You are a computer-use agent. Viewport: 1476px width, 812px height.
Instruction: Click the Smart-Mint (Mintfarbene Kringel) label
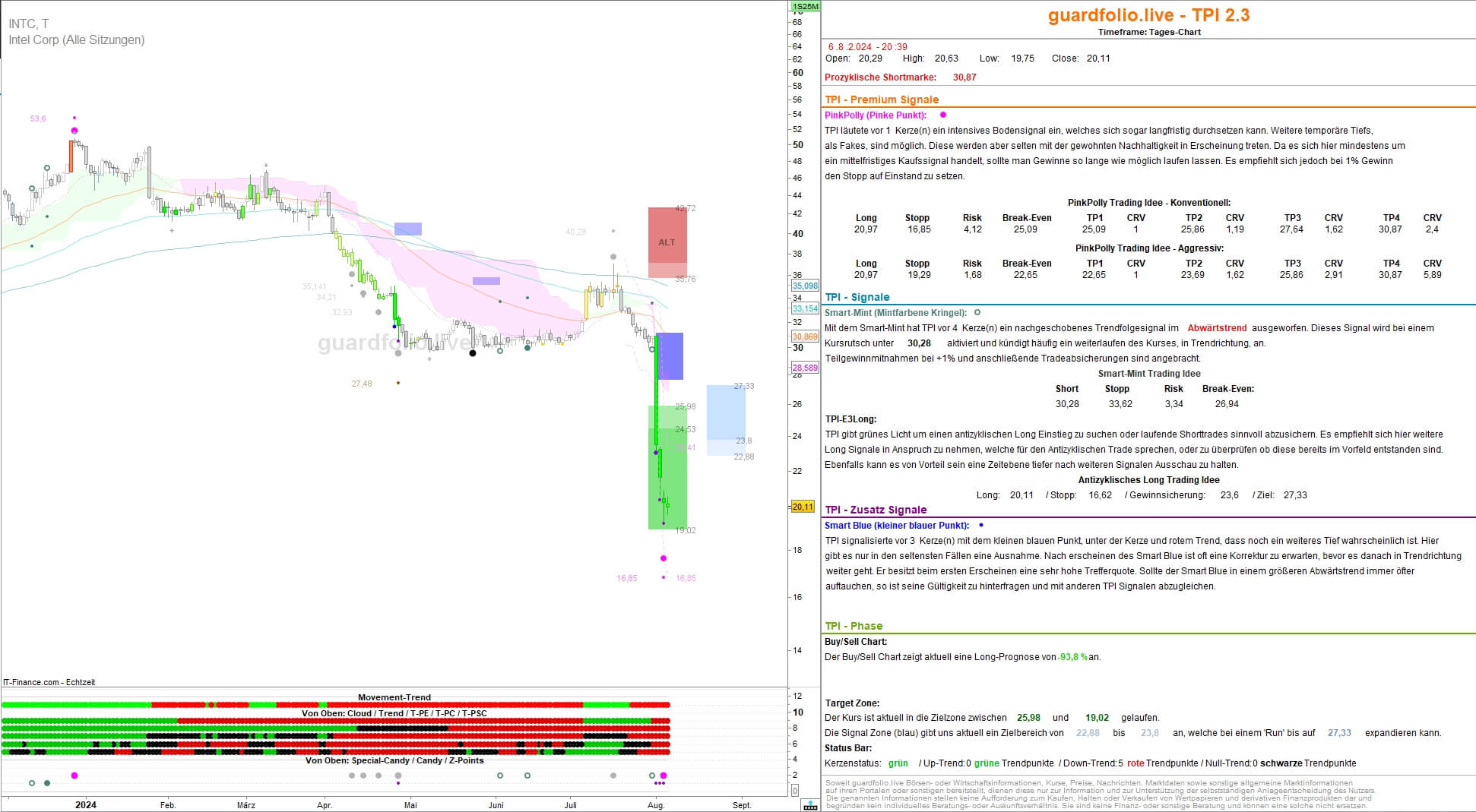click(x=895, y=313)
